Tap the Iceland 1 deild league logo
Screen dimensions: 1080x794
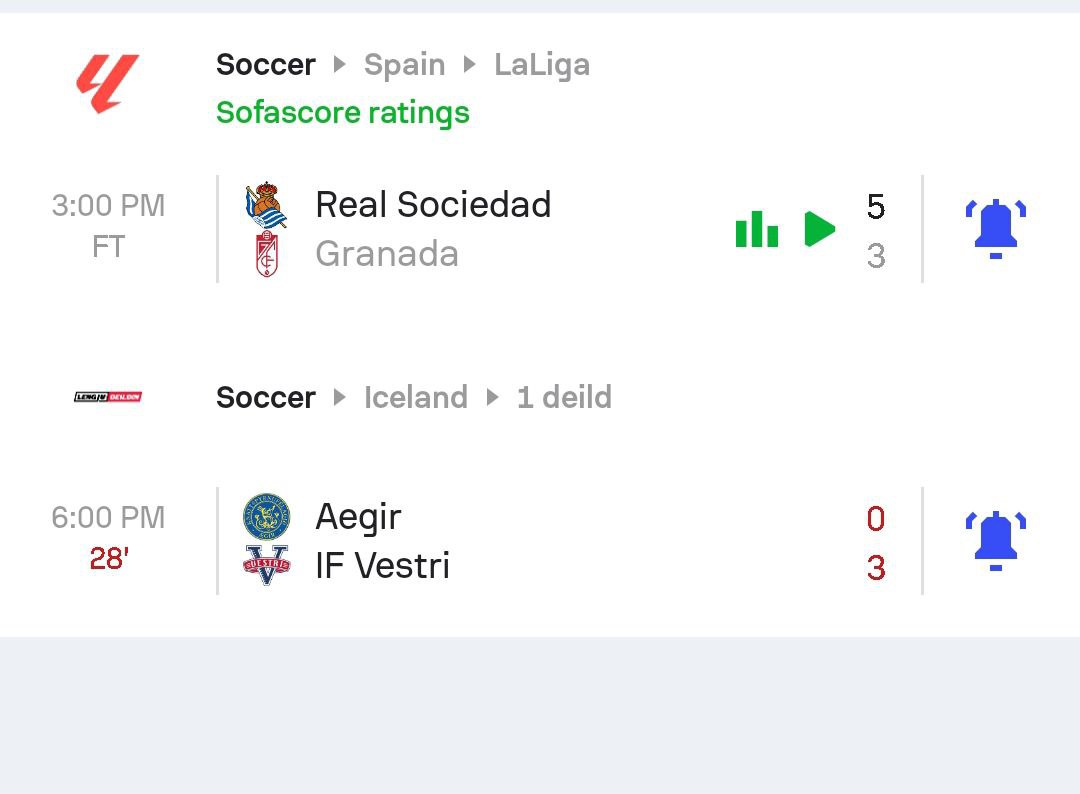point(108,397)
